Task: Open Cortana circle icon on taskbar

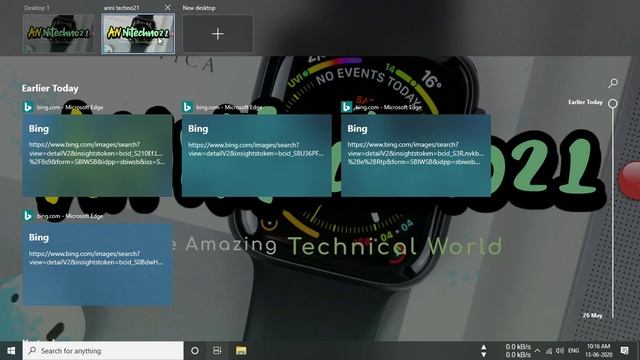Action: (x=195, y=351)
